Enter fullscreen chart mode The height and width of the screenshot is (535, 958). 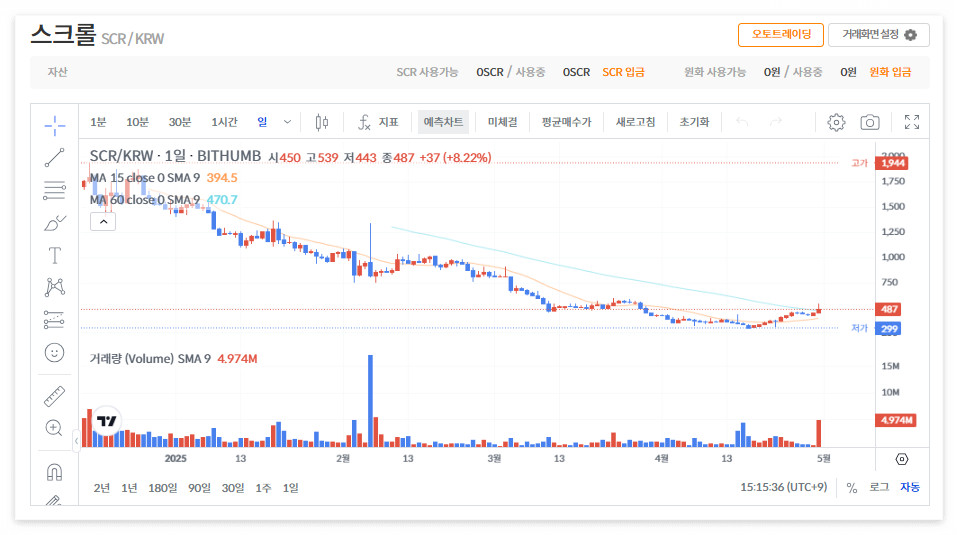point(912,122)
